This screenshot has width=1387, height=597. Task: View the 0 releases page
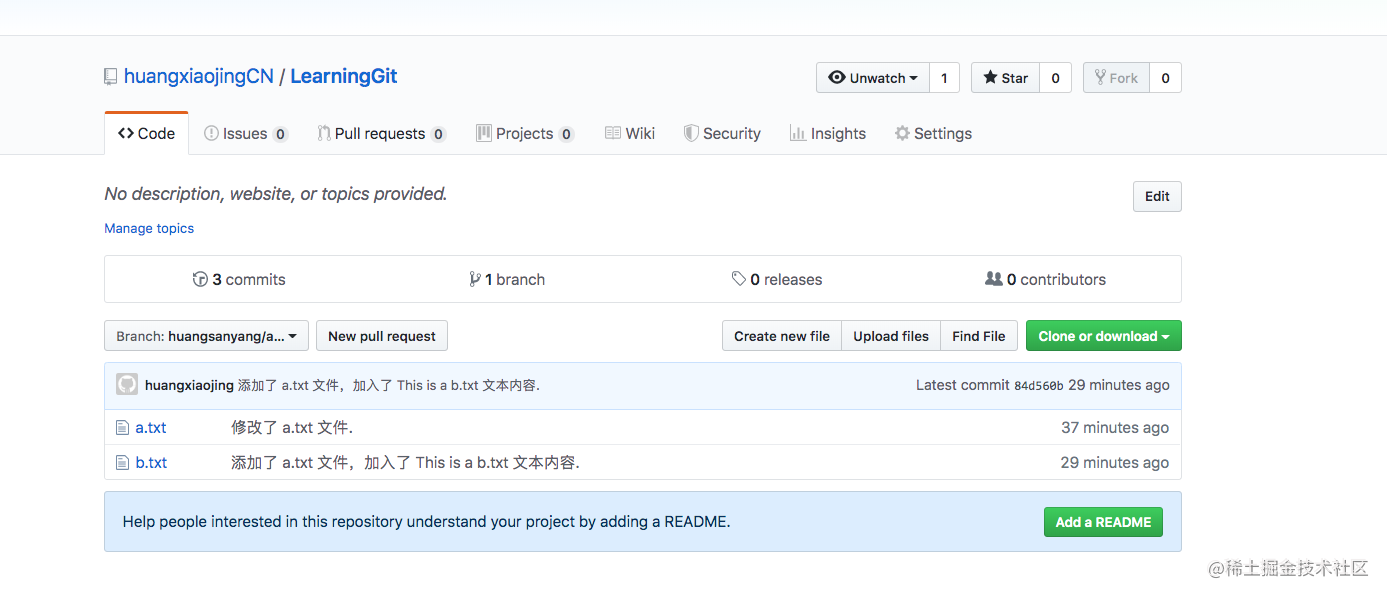coord(777,279)
